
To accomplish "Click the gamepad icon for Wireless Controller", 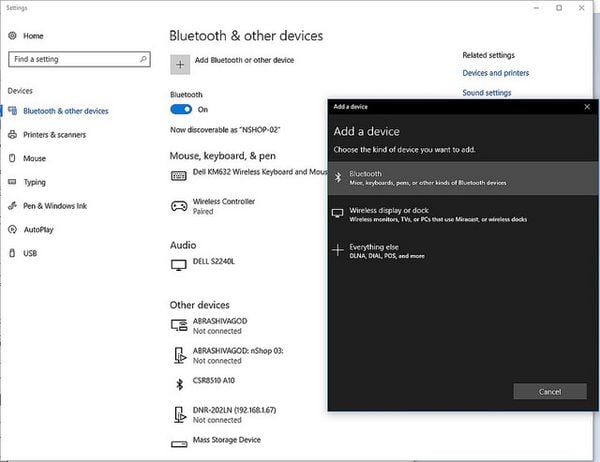I will click(x=179, y=206).
